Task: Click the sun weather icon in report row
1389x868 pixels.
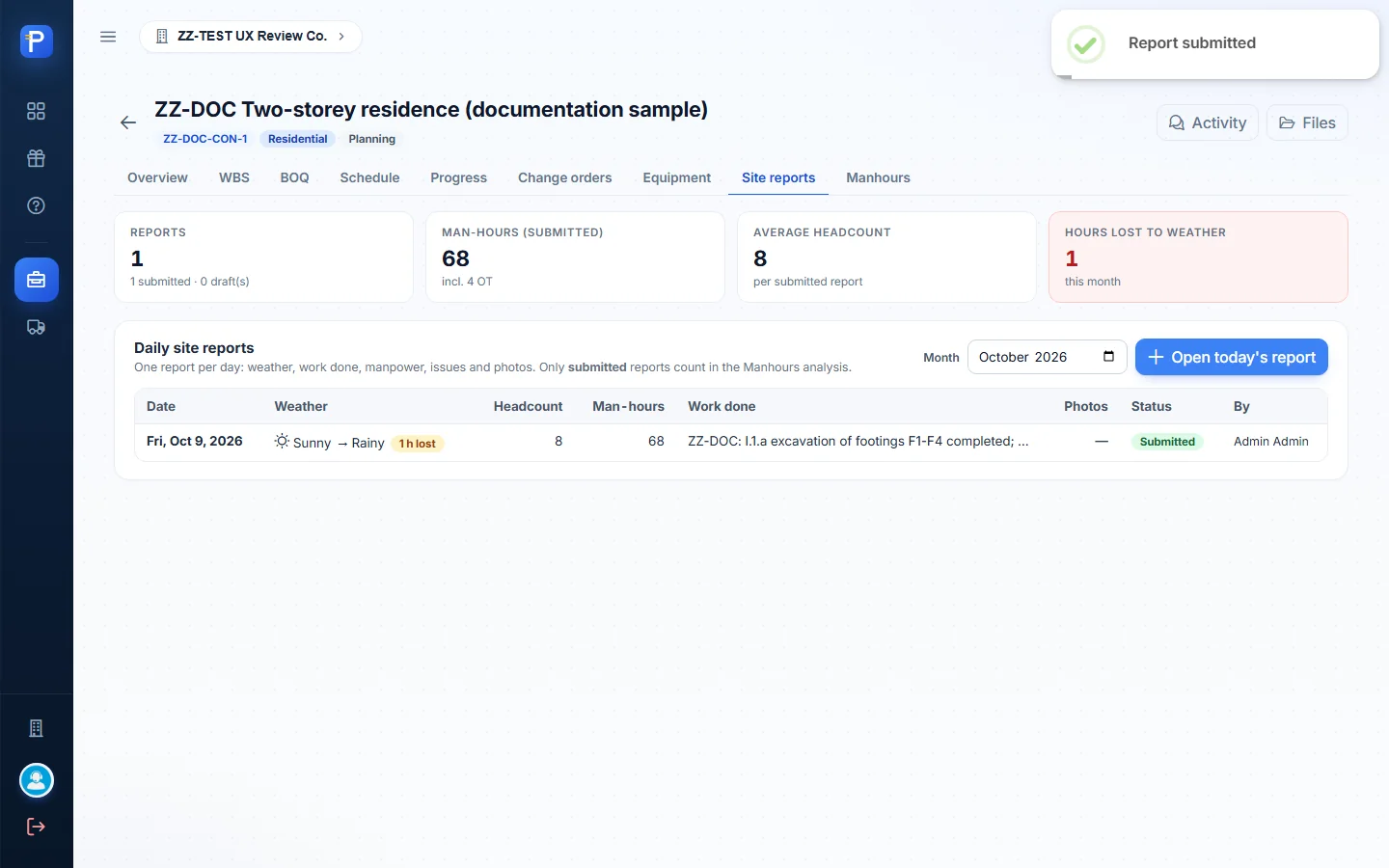Action: 282,441
